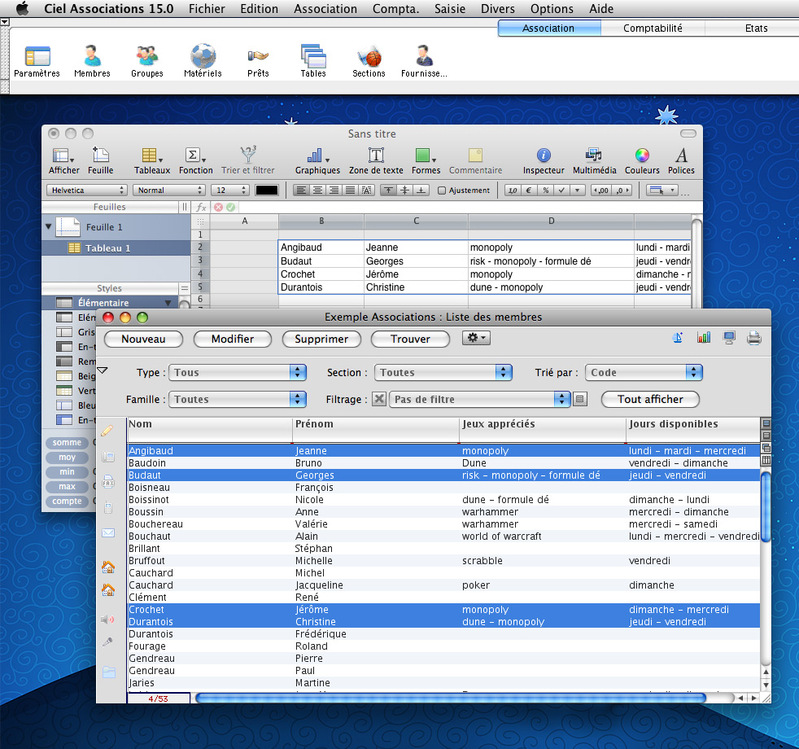799x749 pixels.
Task: Click the pencil icon in members sidebar
Action: (107, 431)
